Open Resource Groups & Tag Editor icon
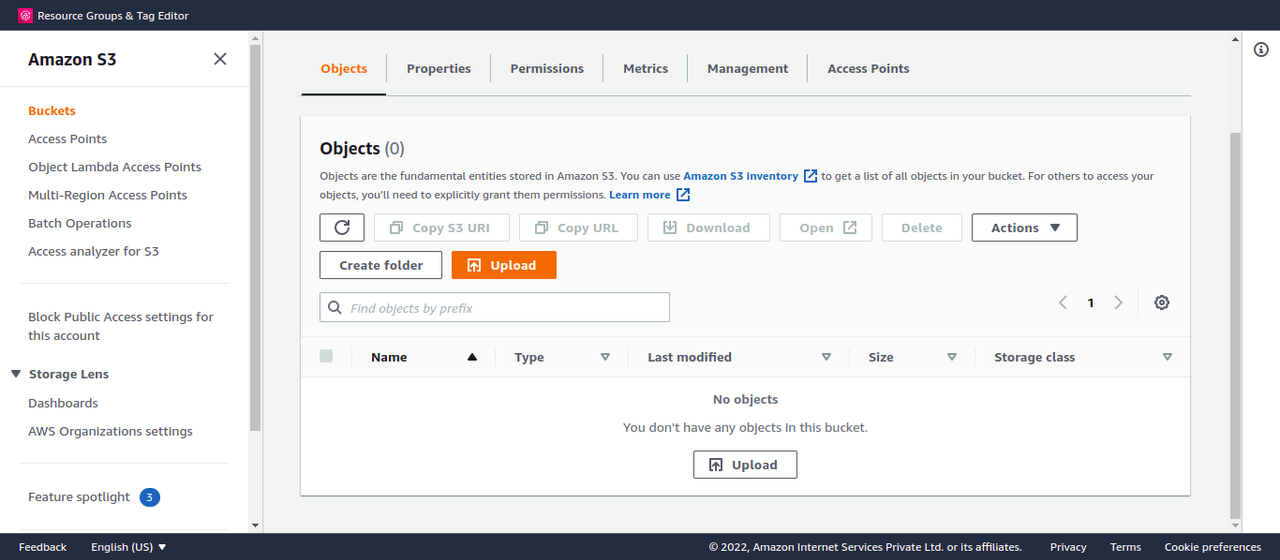1280x560 pixels. 25,15
